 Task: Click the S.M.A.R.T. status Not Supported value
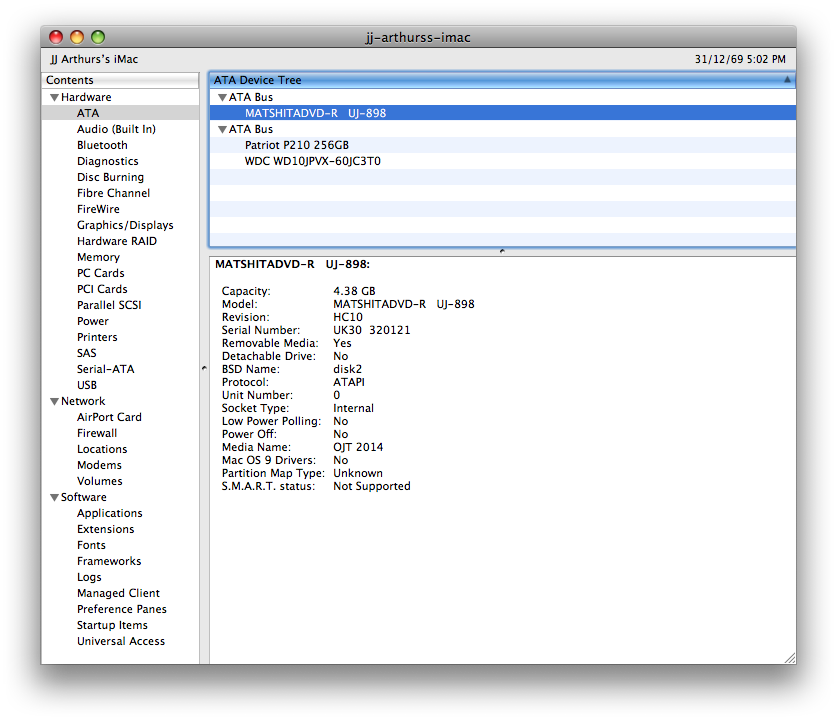(x=372, y=486)
